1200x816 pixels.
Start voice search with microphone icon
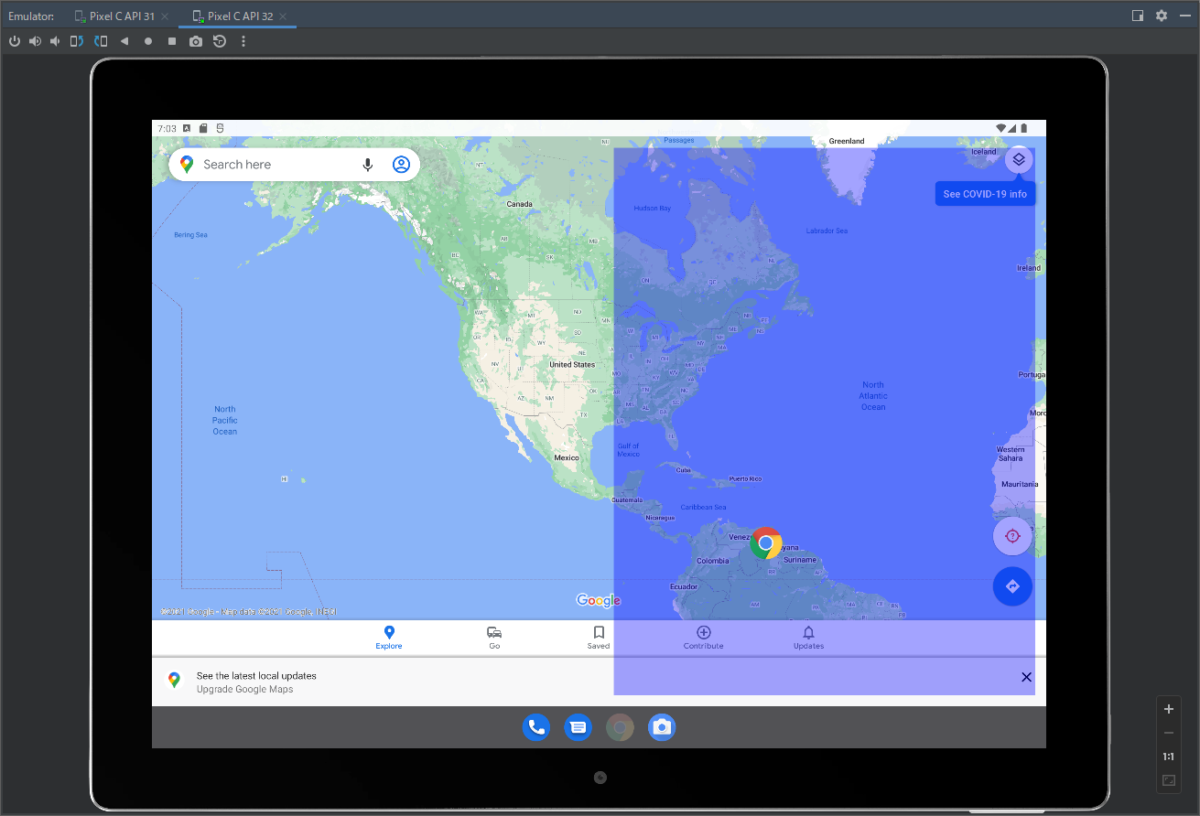click(368, 164)
